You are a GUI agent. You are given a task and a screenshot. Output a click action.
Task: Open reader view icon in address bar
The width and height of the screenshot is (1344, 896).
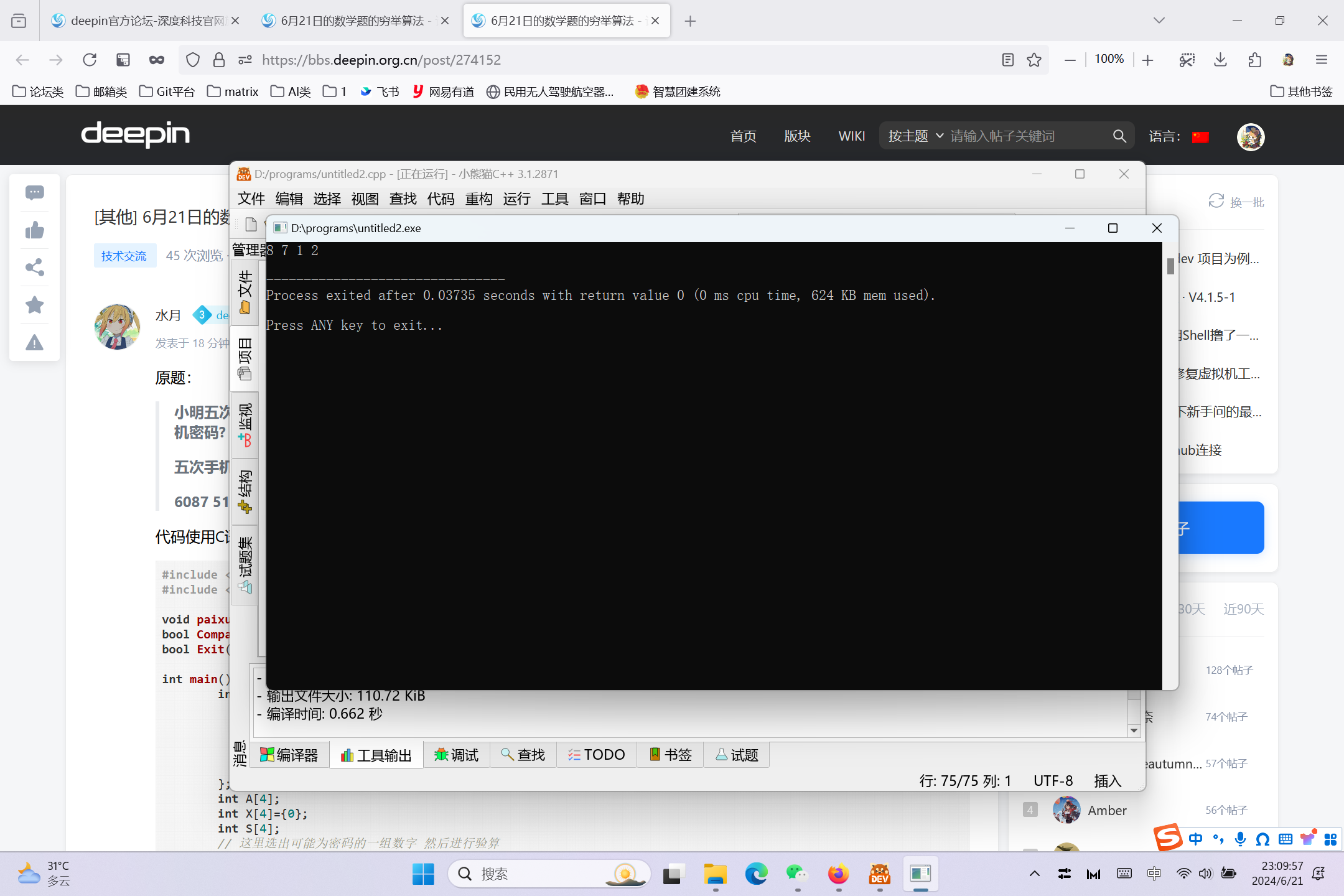tap(1008, 60)
